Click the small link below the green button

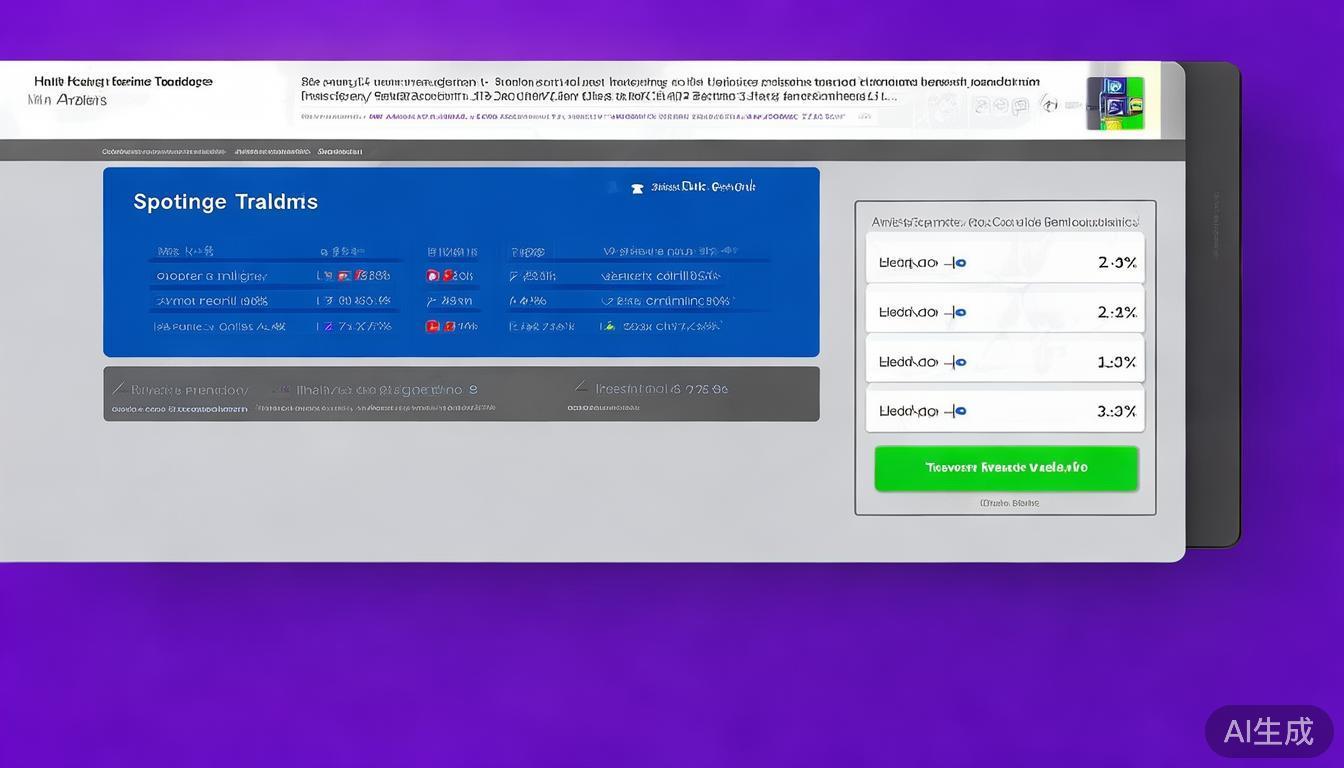coord(1008,503)
